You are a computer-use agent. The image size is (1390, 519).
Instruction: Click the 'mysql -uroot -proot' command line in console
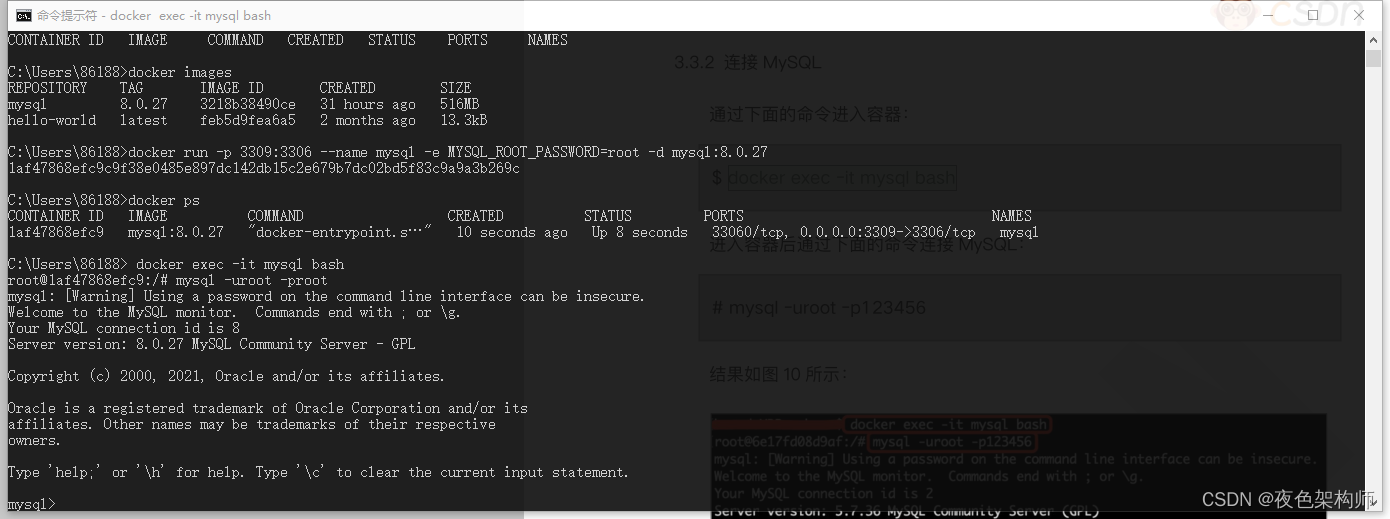[167, 280]
